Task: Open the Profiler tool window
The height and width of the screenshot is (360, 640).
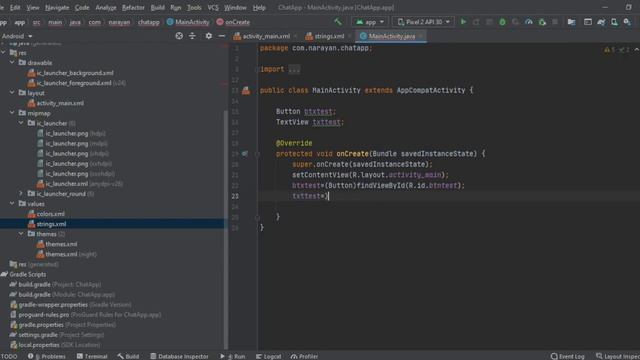Action: pyautogui.click(x=304, y=356)
